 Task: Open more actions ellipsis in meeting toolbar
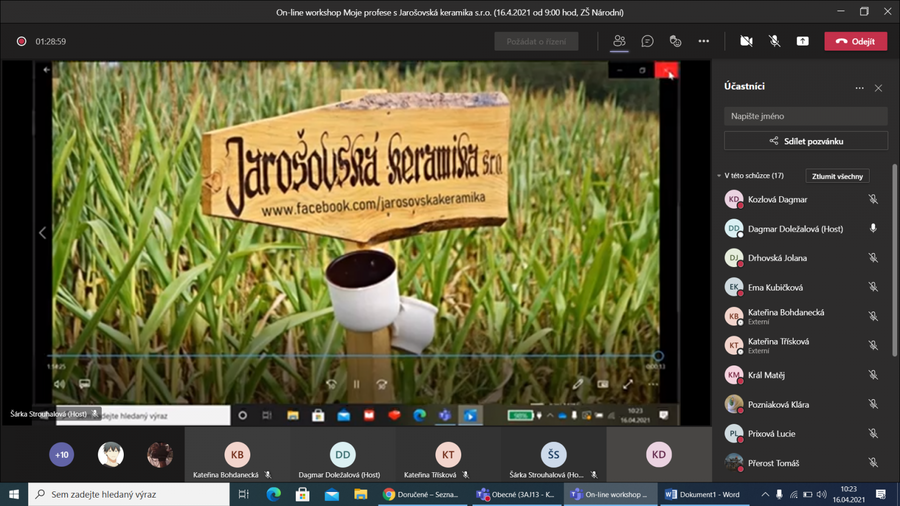pyautogui.click(x=704, y=41)
